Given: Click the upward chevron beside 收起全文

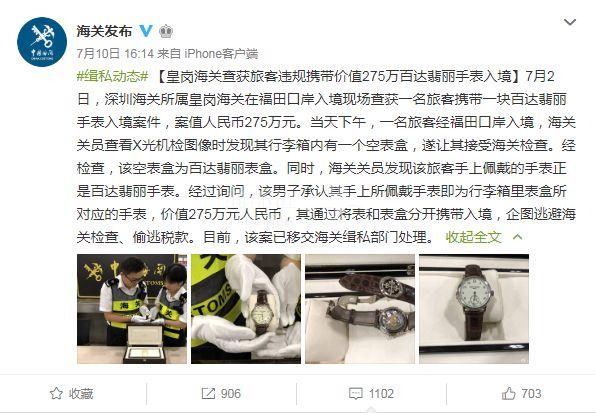Looking at the screenshot, I should point(517,237).
